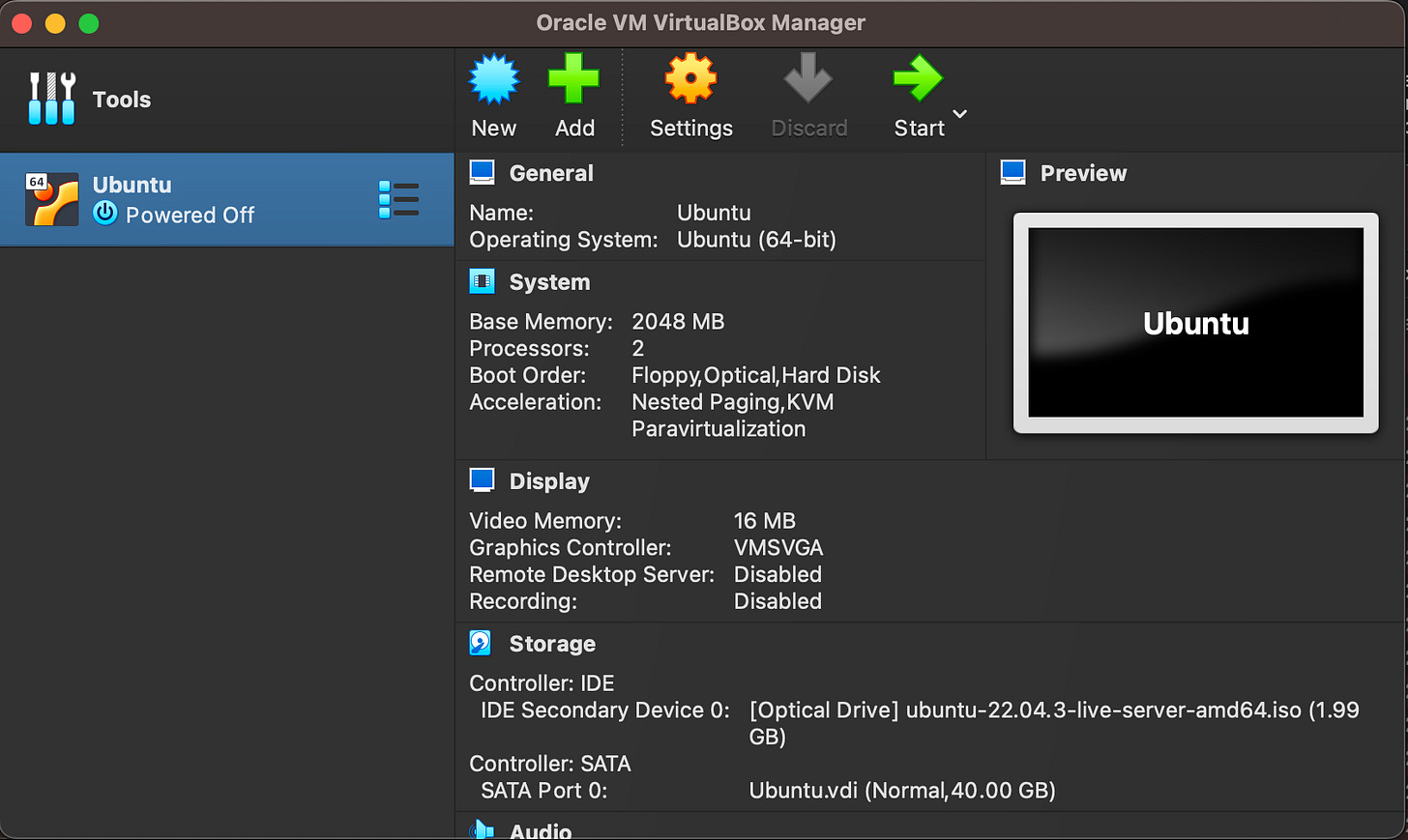Click the Ubuntu preview thumbnail

(x=1195, y=323)
